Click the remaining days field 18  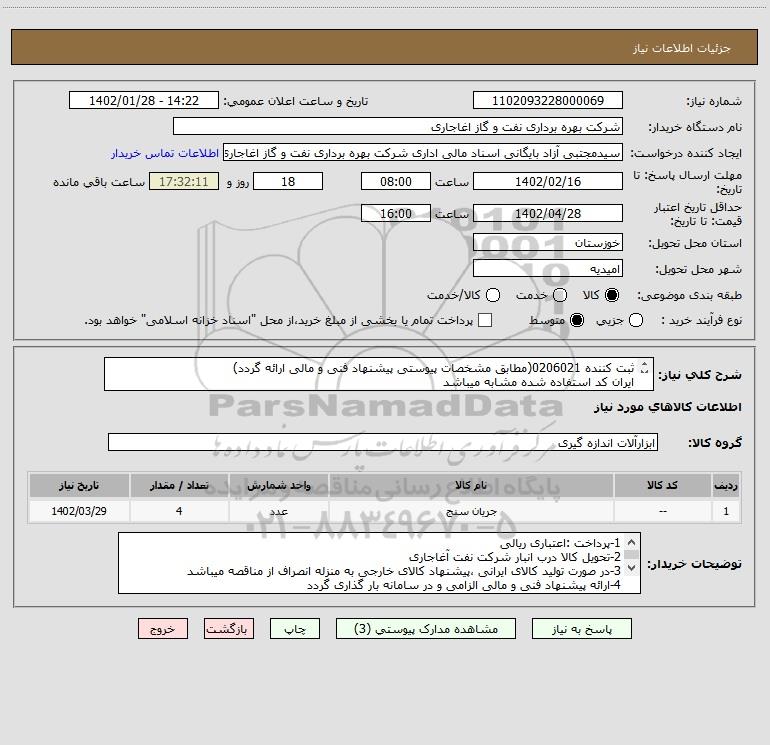tap(288, 181)
